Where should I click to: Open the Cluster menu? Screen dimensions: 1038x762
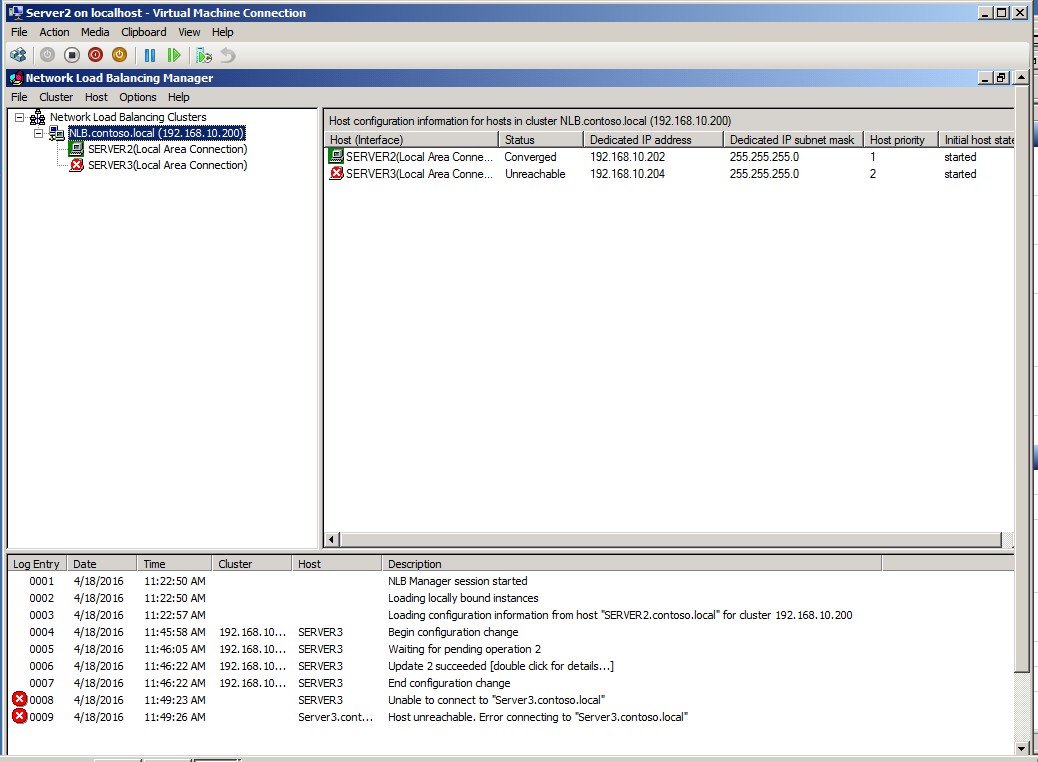pos(56,97)
